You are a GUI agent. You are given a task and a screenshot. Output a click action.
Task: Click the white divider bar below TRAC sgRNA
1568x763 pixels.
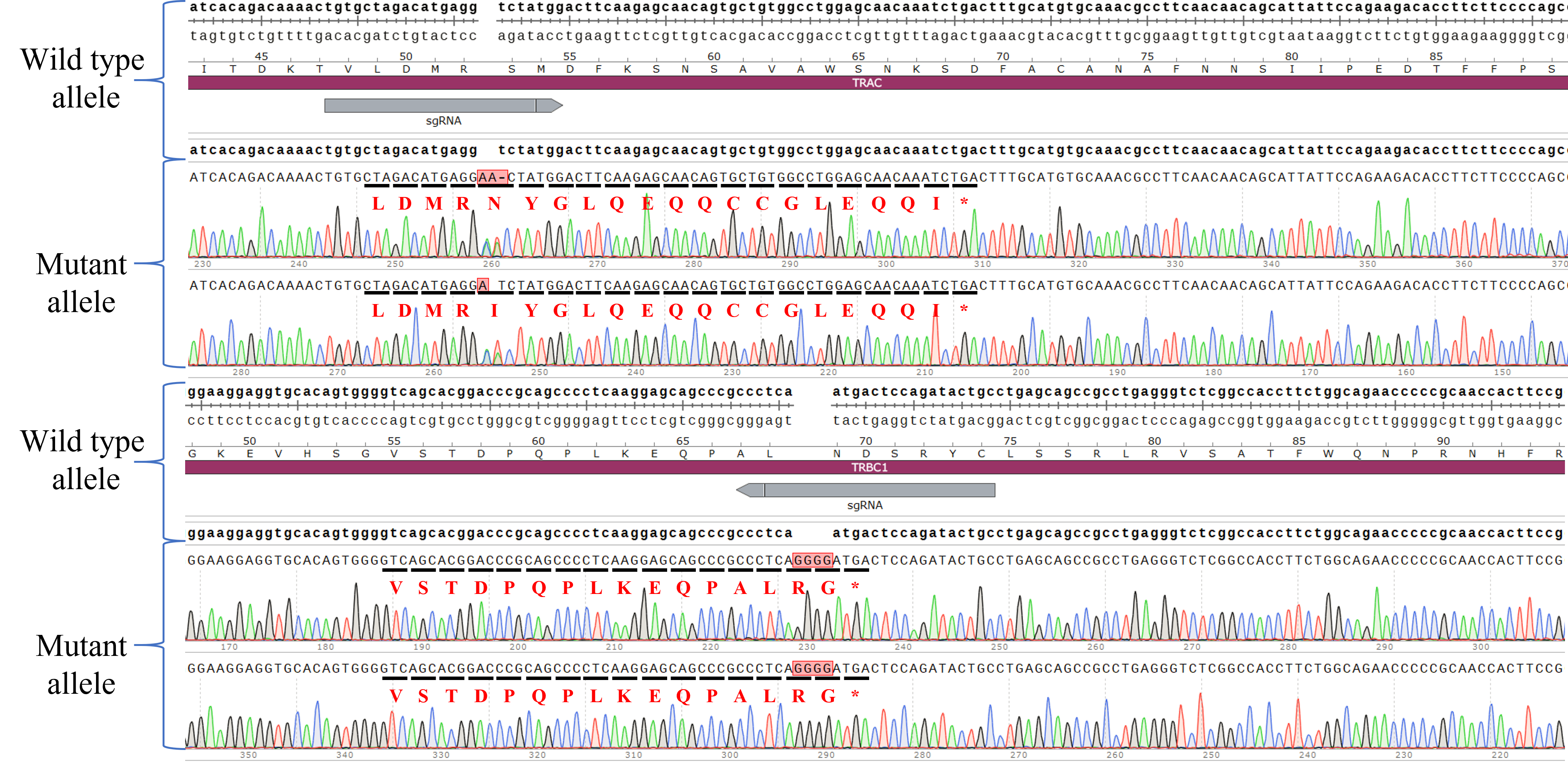(x=876, y=136)
